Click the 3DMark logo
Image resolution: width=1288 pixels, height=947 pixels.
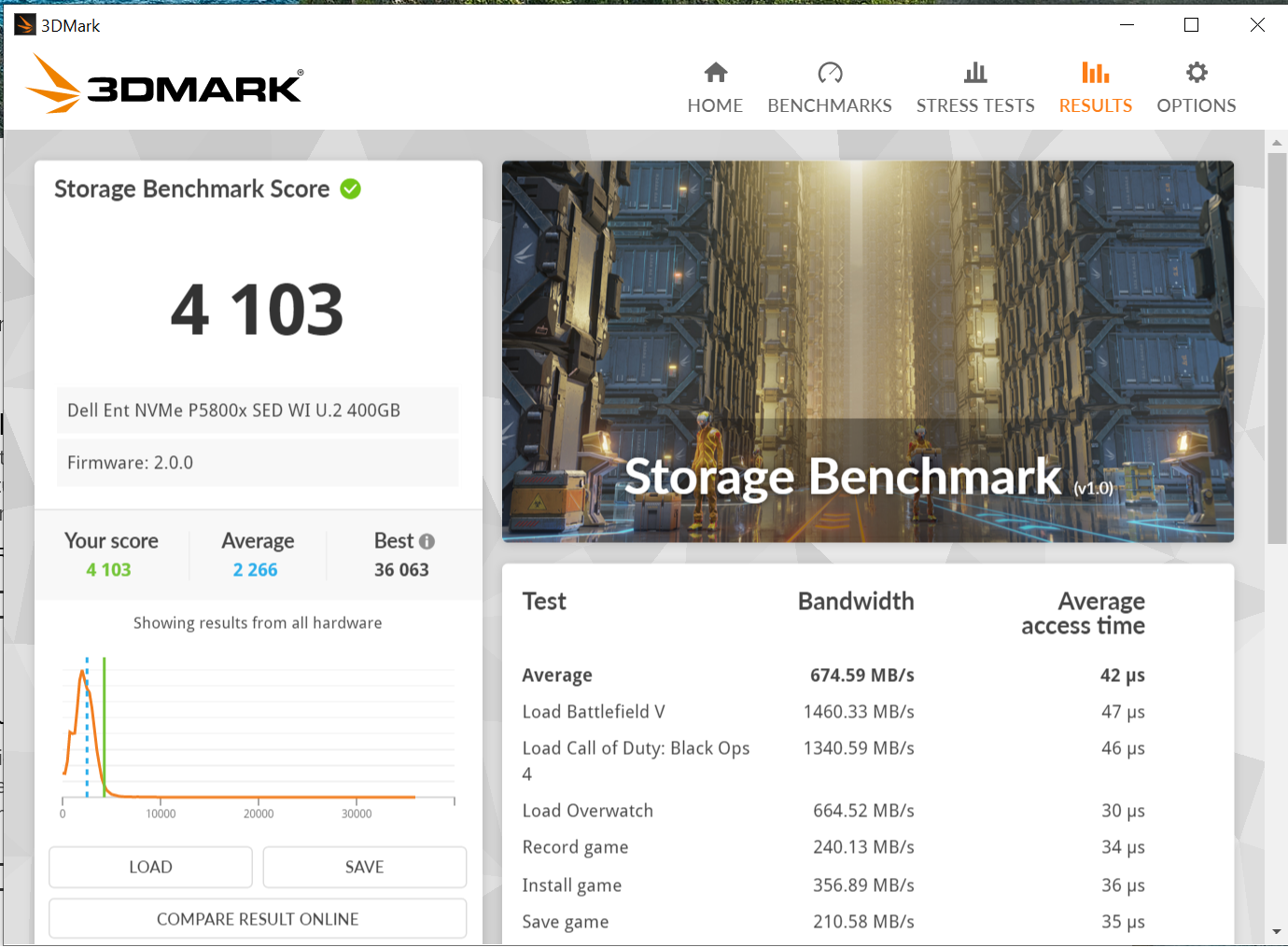pyautogui.click(x=162, y=84)
